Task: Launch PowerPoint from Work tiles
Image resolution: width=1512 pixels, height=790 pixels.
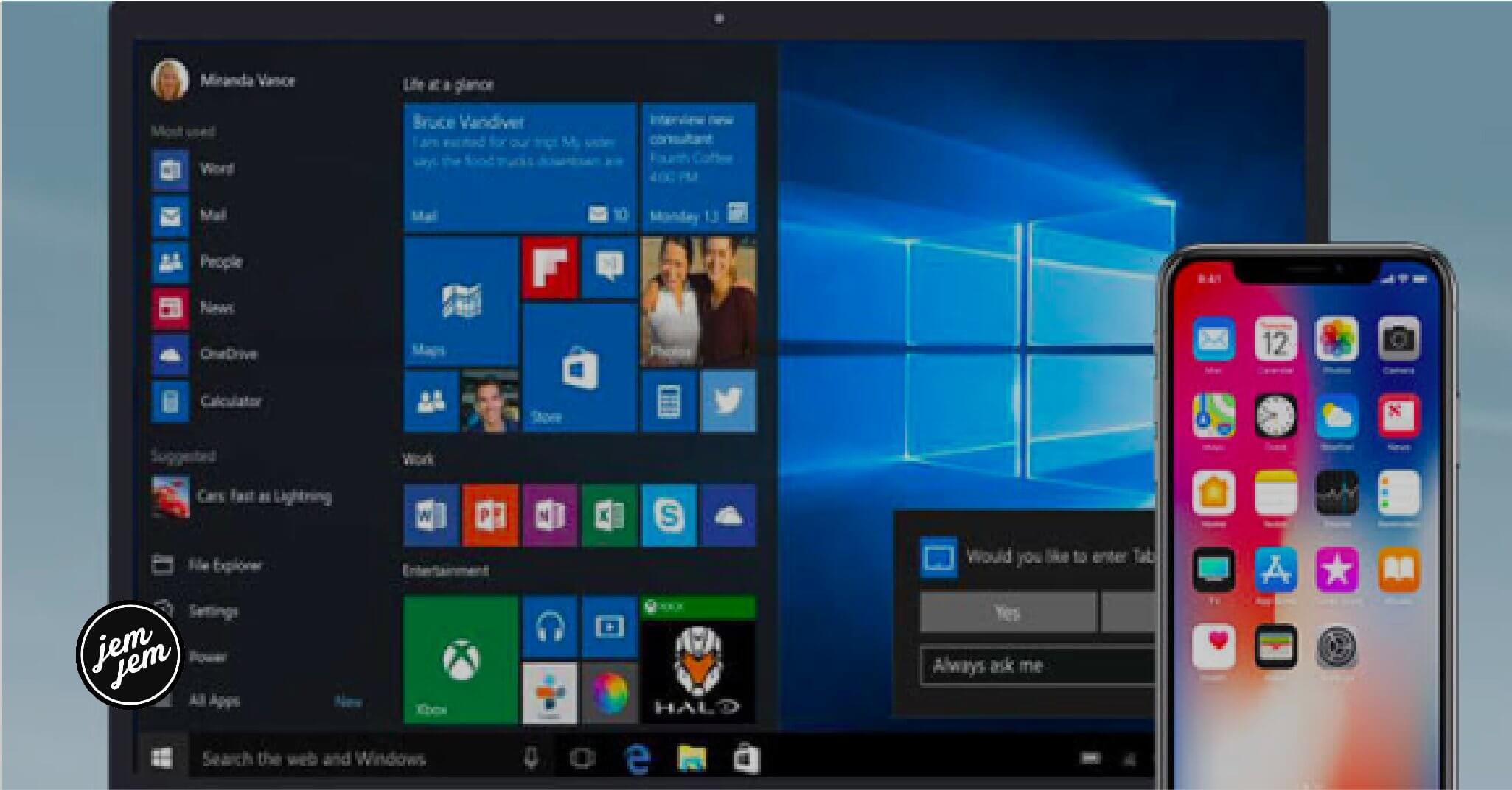Action: point(490,515)
